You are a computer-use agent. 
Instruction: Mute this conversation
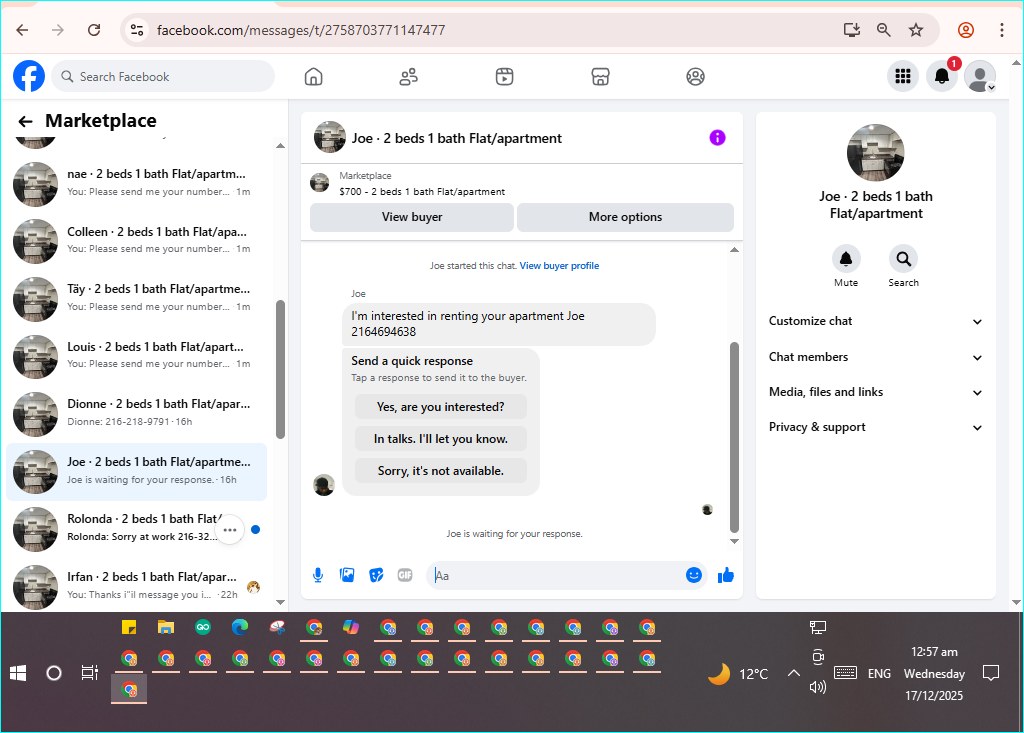(846, 259)
